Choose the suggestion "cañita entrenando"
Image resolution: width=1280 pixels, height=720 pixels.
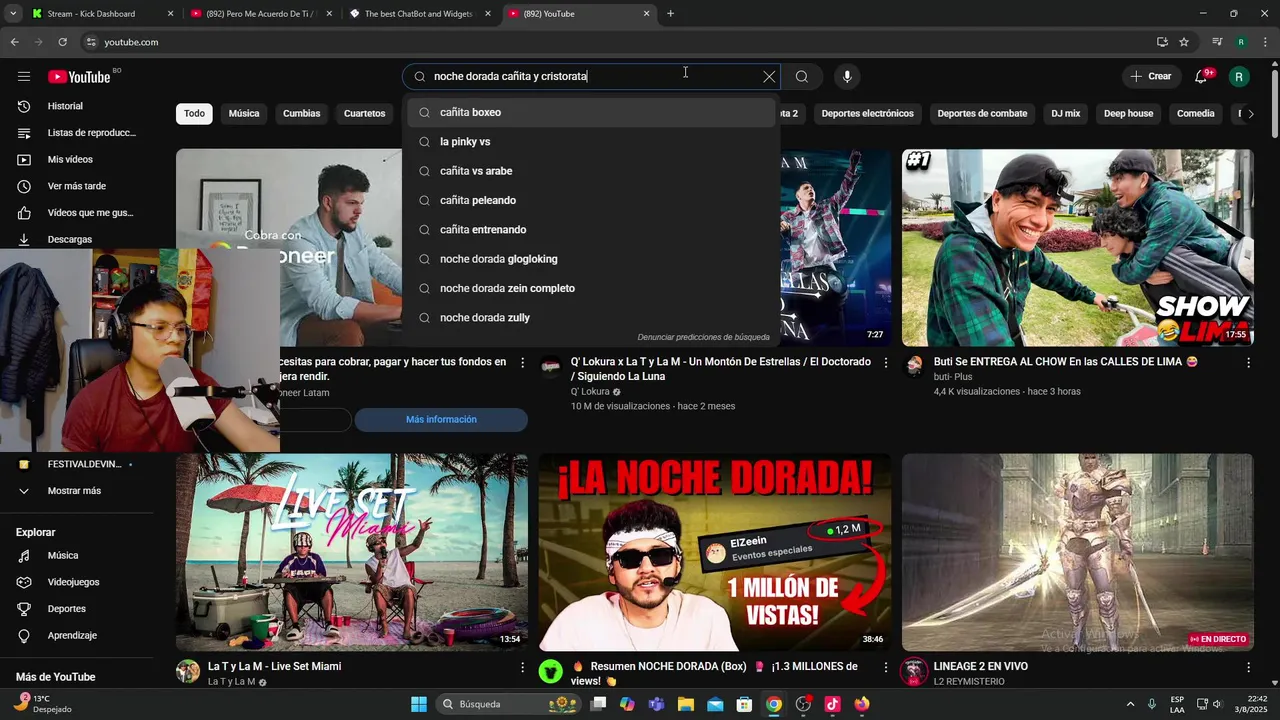591,230
